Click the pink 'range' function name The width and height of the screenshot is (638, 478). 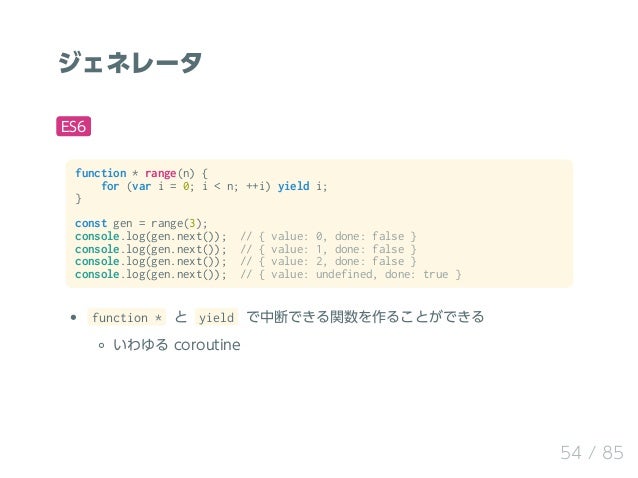coord(160,173)
